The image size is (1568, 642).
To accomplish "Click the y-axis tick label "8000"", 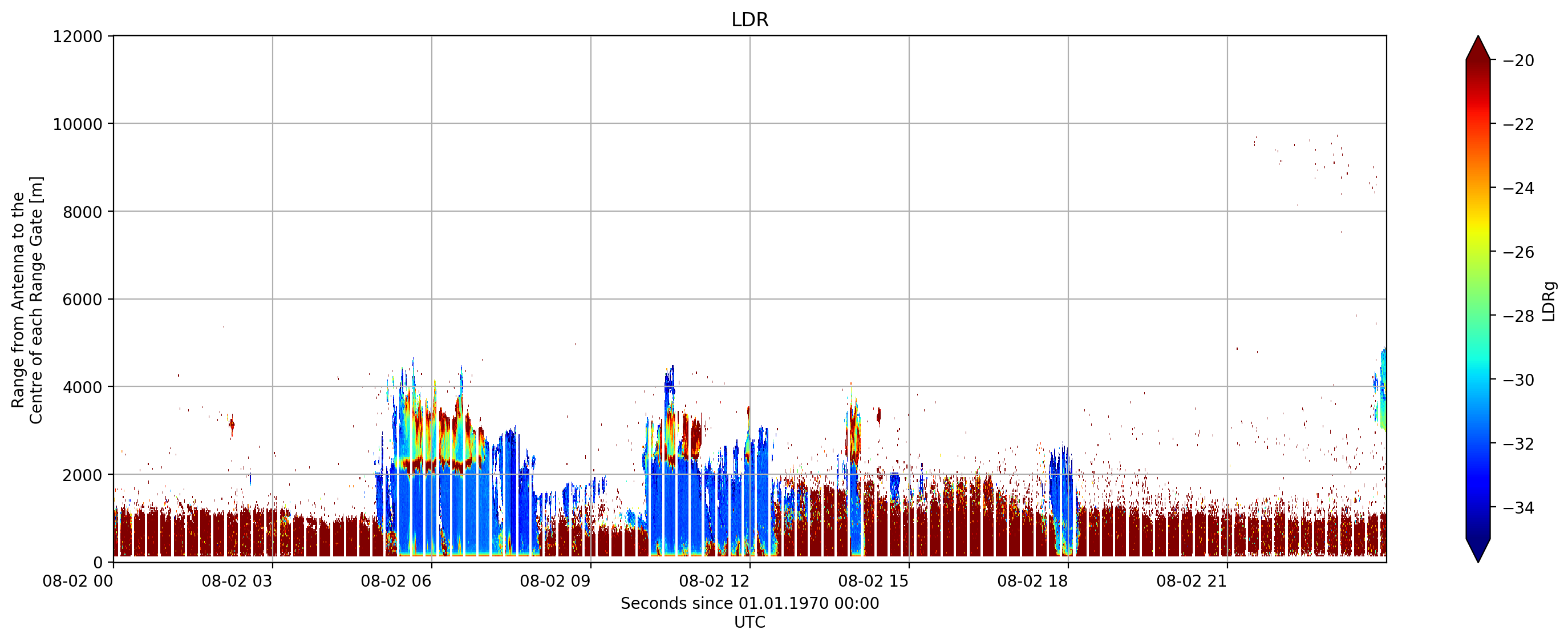I will [82, 212].
